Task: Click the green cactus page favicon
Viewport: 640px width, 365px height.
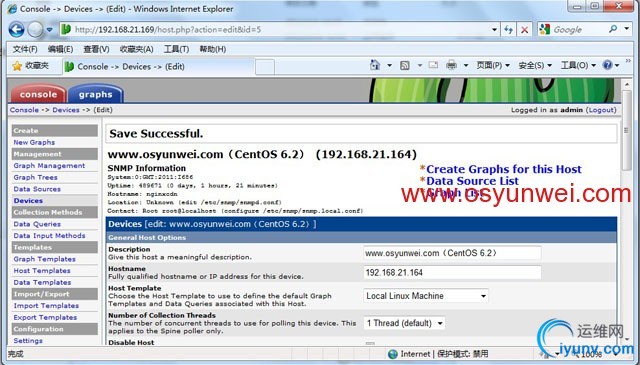Action: (66, 29)
